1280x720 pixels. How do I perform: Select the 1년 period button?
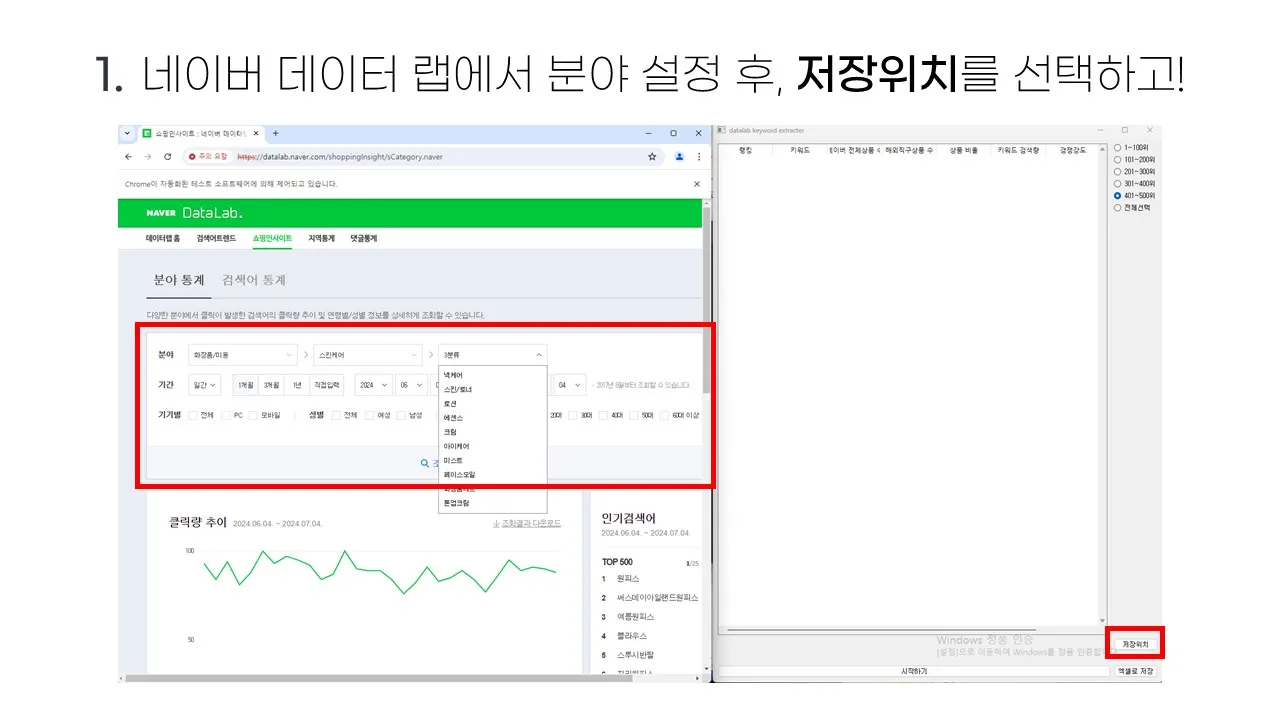(296, 385)
